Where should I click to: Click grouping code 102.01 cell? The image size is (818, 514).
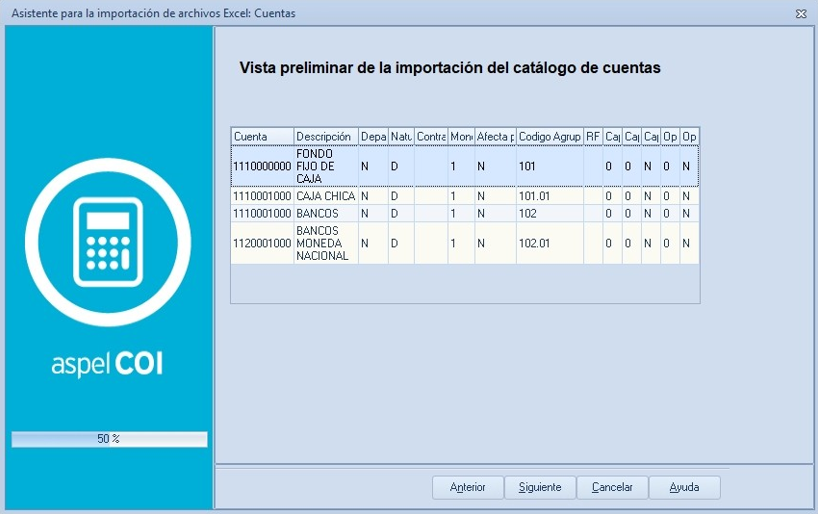550,243
